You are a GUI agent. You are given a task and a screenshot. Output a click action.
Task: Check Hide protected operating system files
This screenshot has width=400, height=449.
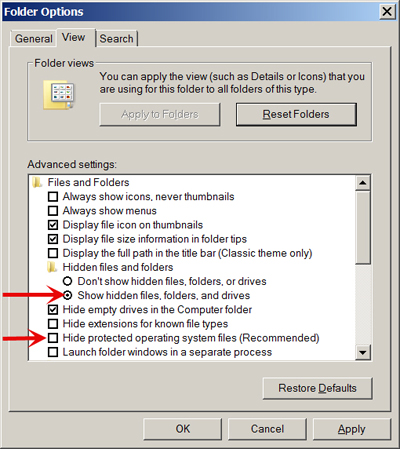[53, 338]
